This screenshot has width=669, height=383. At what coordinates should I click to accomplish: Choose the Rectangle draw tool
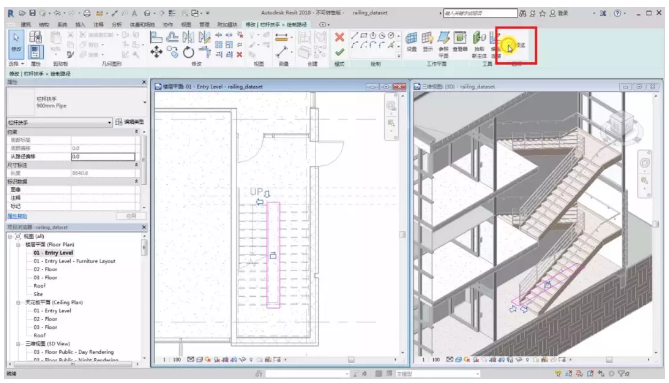364,35
